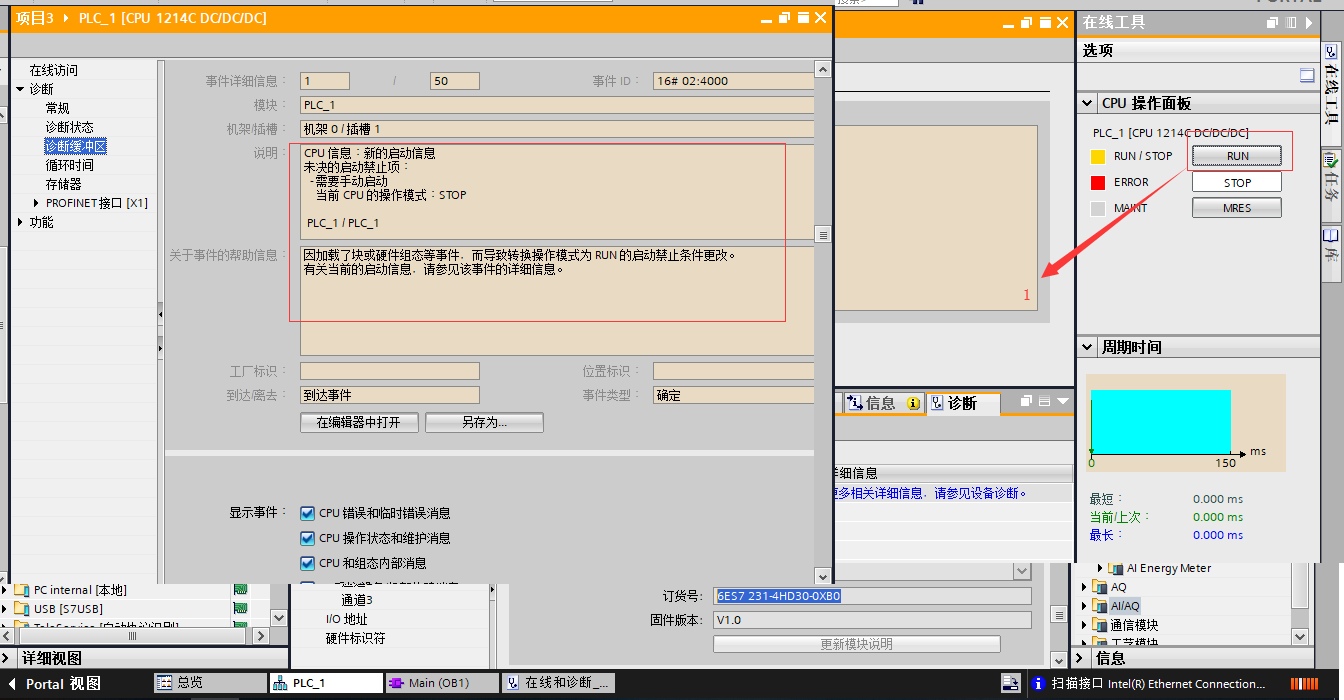
Task: Switch to PLC_1 editor in bottom bar
Action: pyautogui.click(x=326, y=682)
